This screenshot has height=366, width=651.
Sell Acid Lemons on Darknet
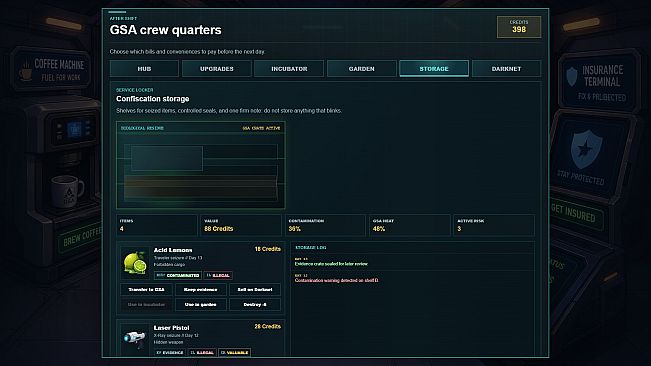255,290
